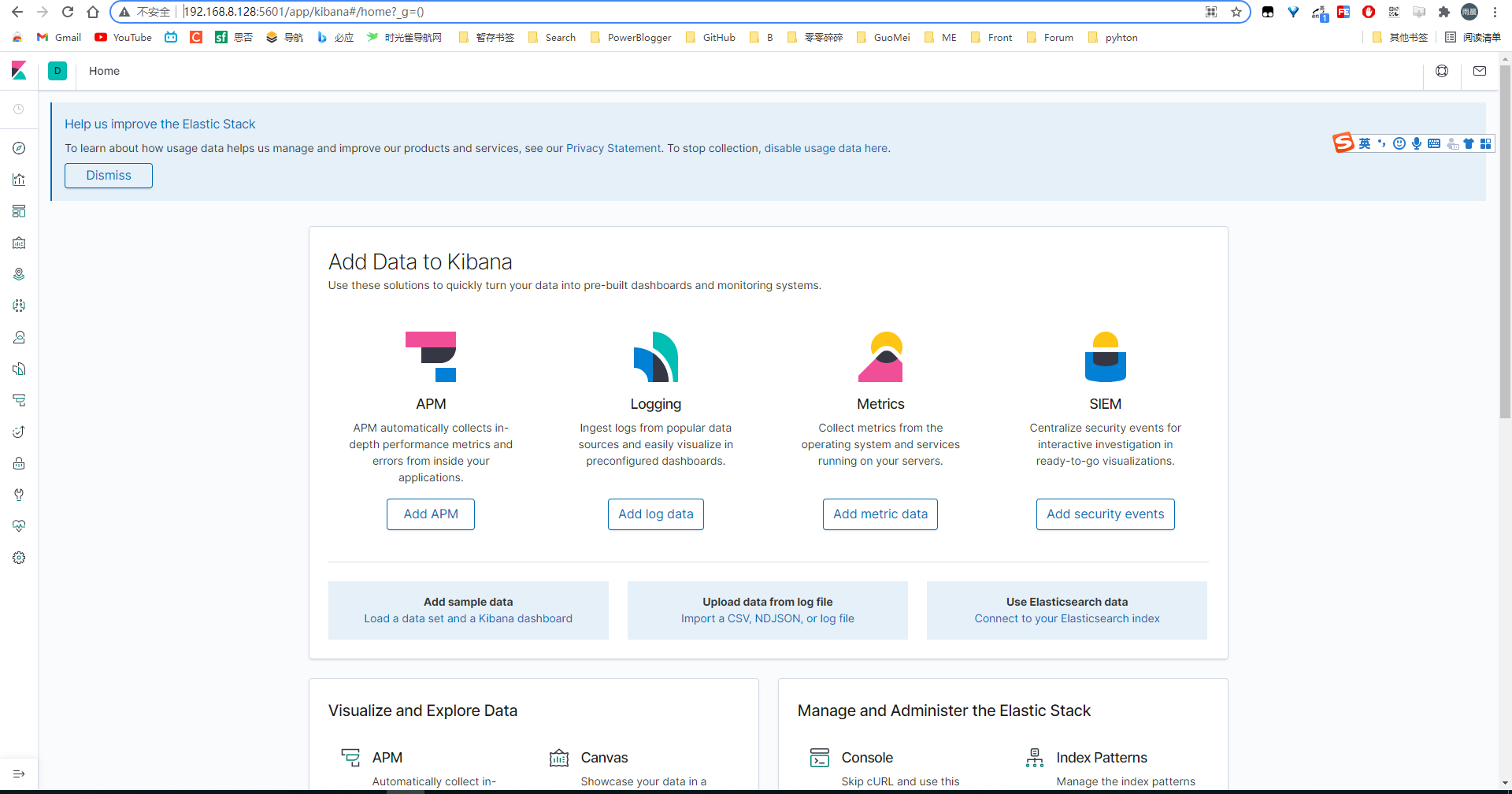Open the Gmail bookmark
This screenshot has width=1512, height=794.
(x=59, y=37)
